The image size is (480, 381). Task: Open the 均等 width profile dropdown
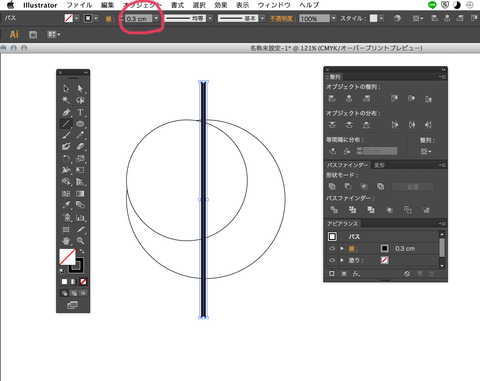click(210, 18)
